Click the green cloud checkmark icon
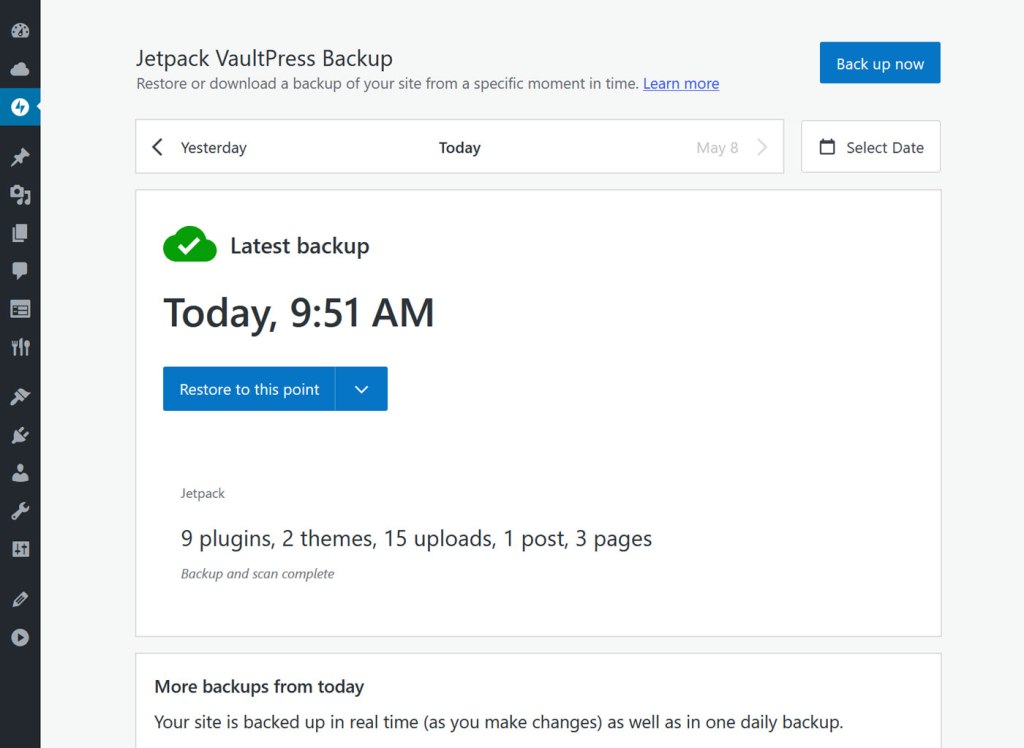 pos(189,244)
